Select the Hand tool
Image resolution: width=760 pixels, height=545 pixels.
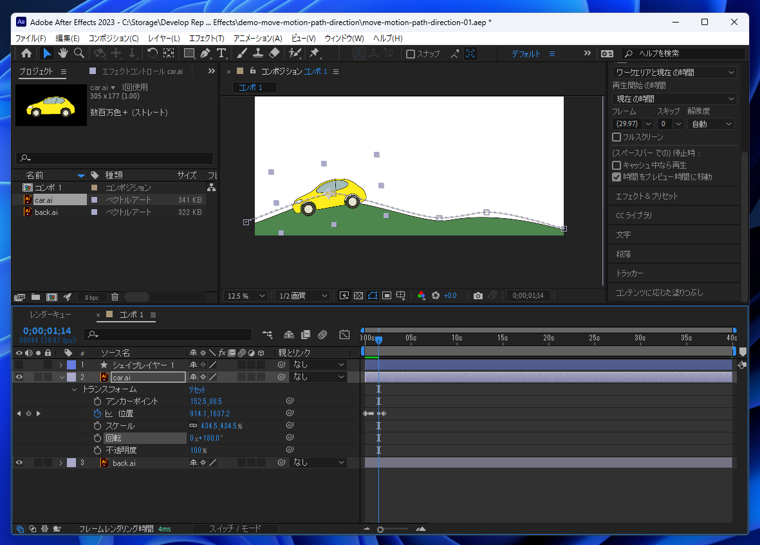[63, 53]
